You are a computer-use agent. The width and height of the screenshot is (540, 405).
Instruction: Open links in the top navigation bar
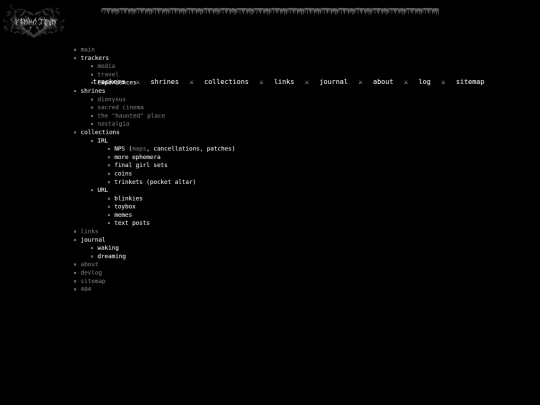284,82
